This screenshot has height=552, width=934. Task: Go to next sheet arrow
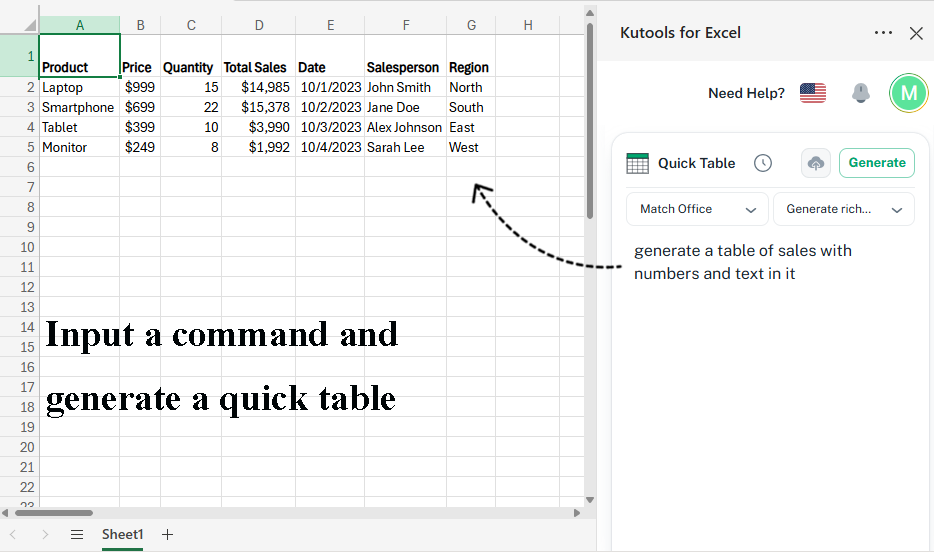45,535
